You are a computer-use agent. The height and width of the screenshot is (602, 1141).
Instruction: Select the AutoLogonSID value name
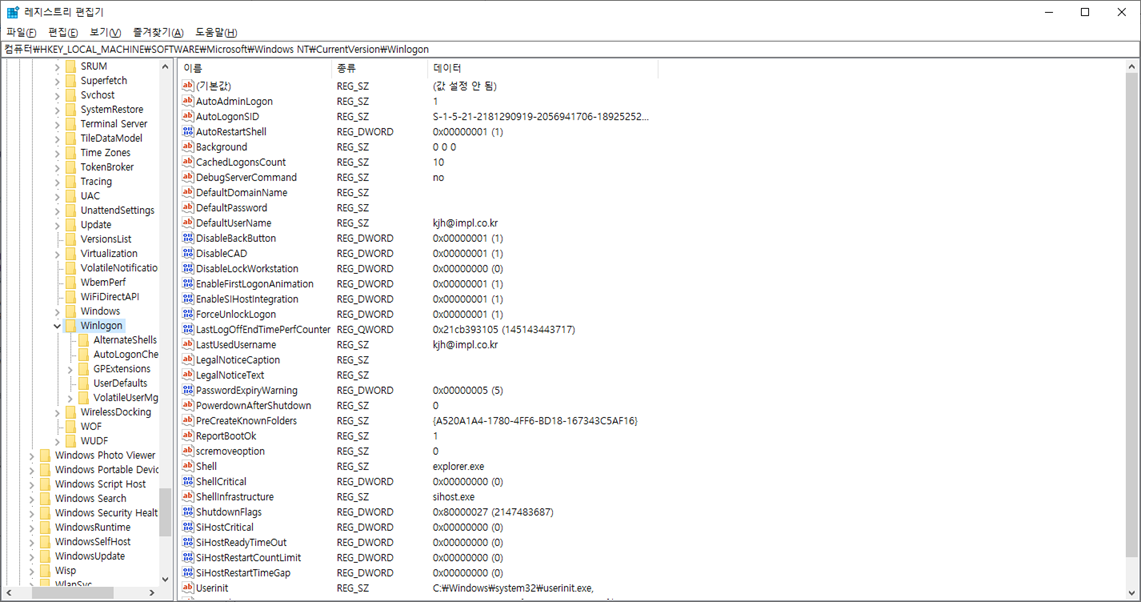coord(227,116)
